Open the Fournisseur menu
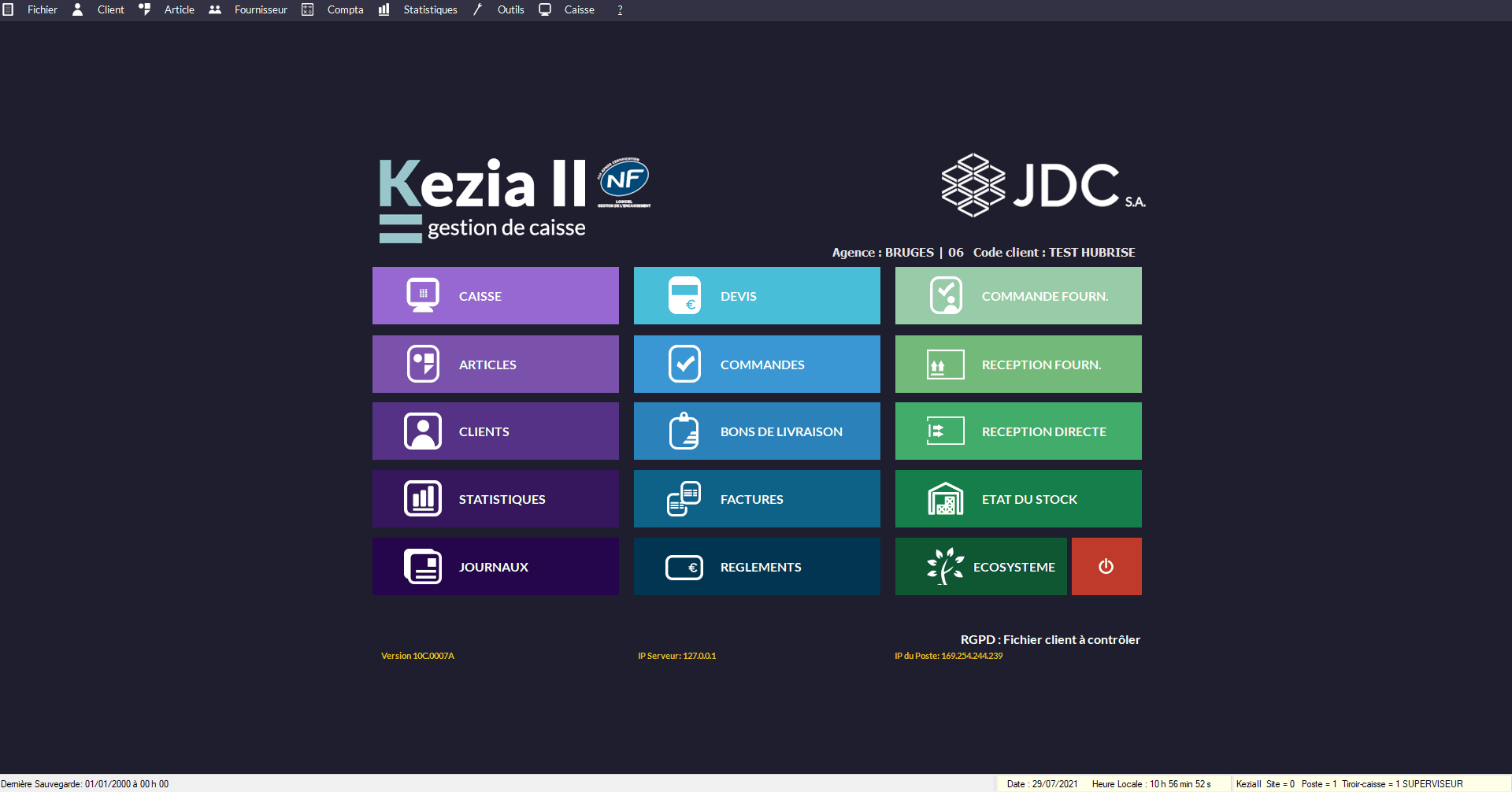The image size is (1512, 792). [x=261, y=9]
